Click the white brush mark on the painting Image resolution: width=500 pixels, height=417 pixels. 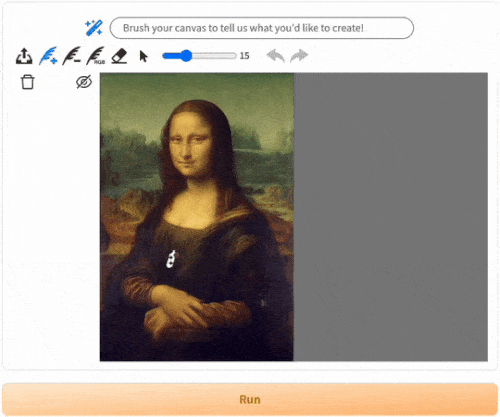tap(171, 259)
